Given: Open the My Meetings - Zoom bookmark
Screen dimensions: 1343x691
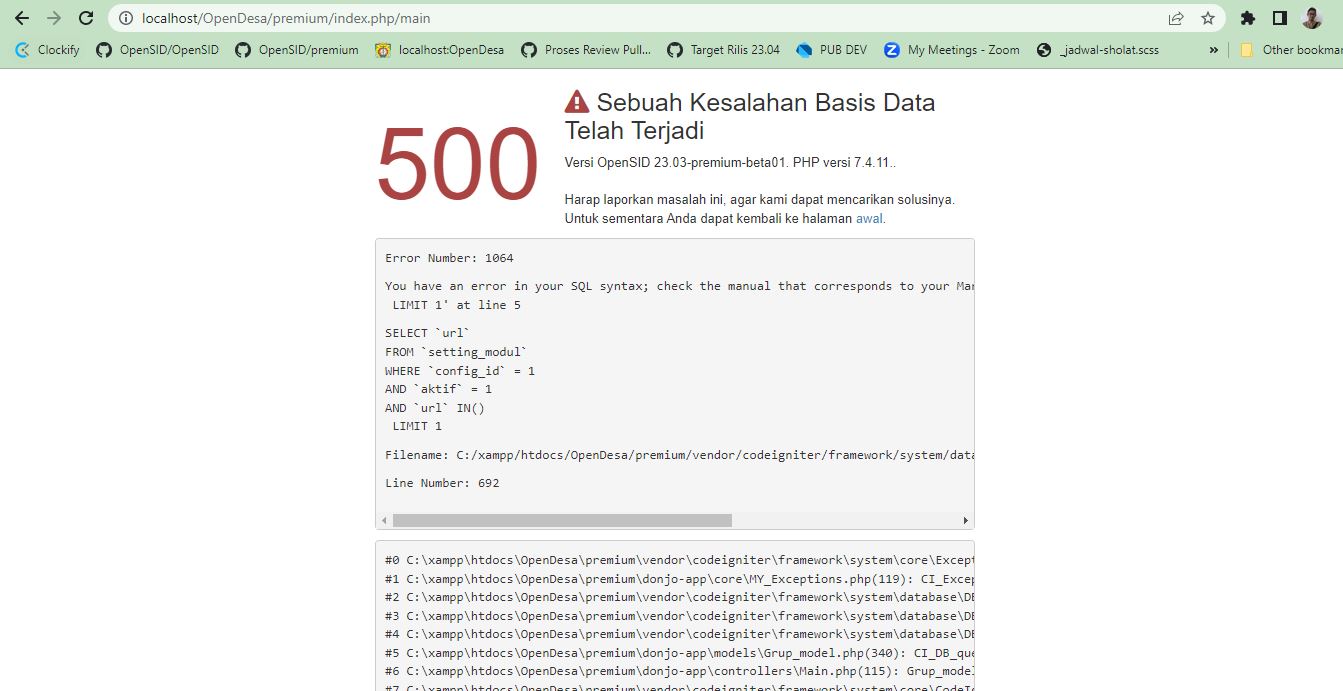Looking at the screenshot, I should [952, 50].
